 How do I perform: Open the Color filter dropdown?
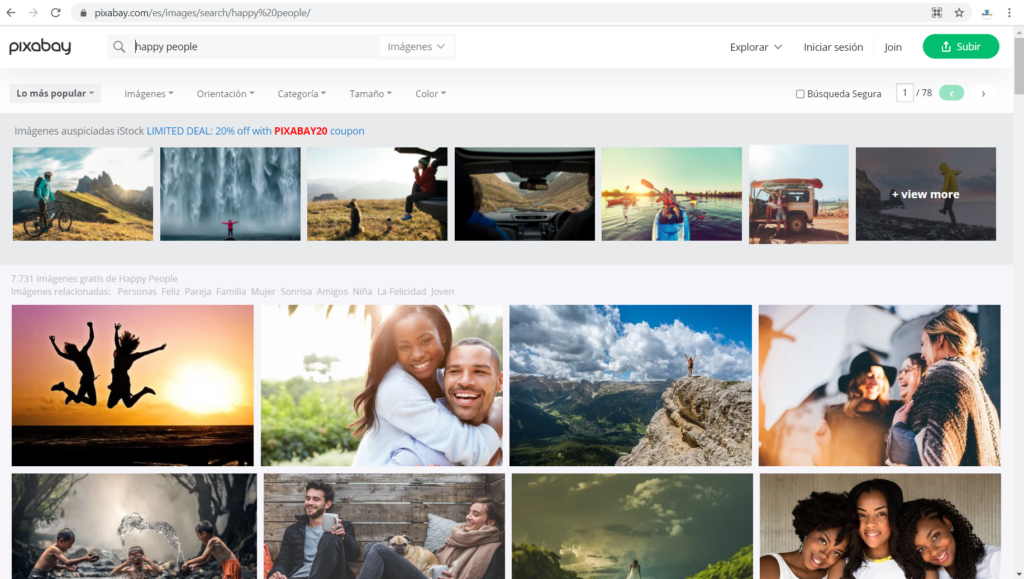point(430,93)
